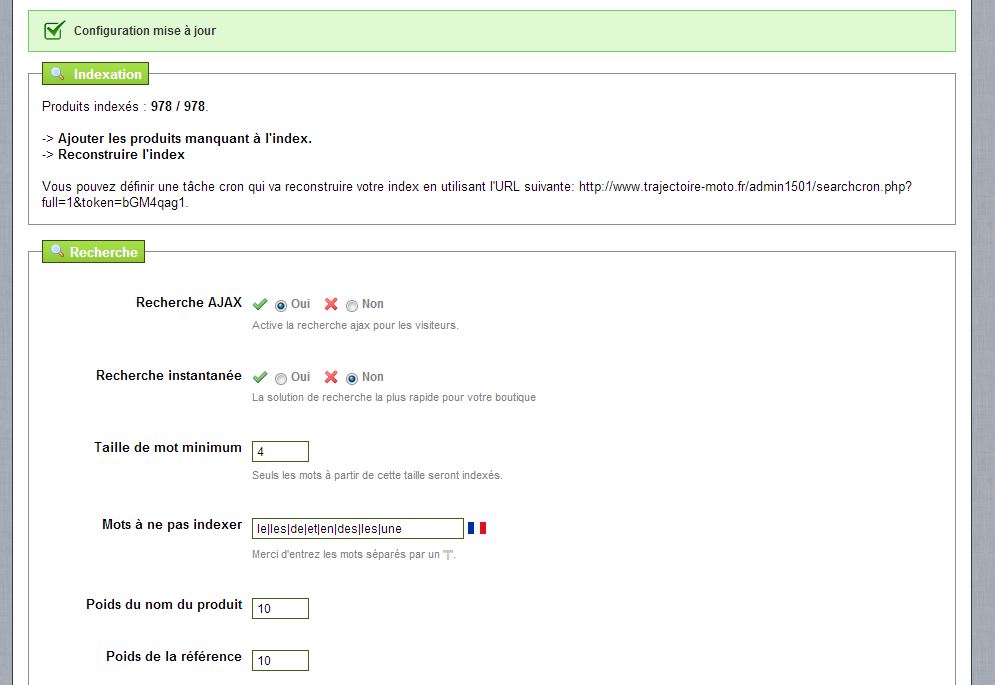Viewport: 995px width, 685px height.
Task: Focus the Poids du nom du produit field
Action: tap(280, 608)
